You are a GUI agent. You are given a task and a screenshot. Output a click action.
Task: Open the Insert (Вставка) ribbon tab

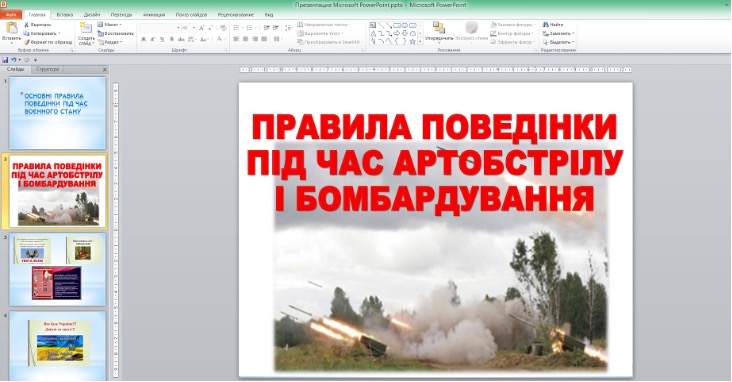pos(64,14)
